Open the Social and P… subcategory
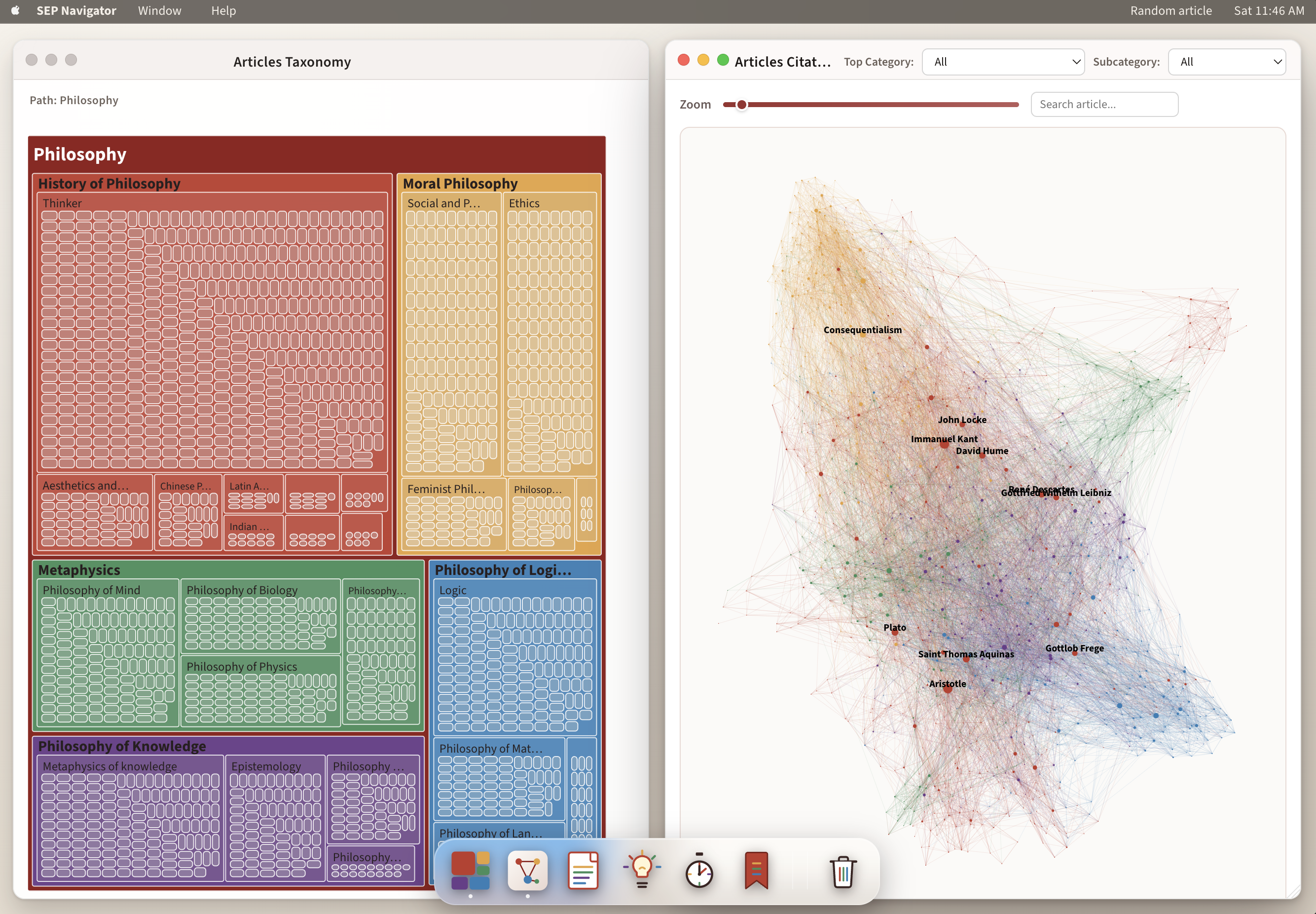Image resolution: width=1316 pixels, height=914 pixels. tap(443, 203)
